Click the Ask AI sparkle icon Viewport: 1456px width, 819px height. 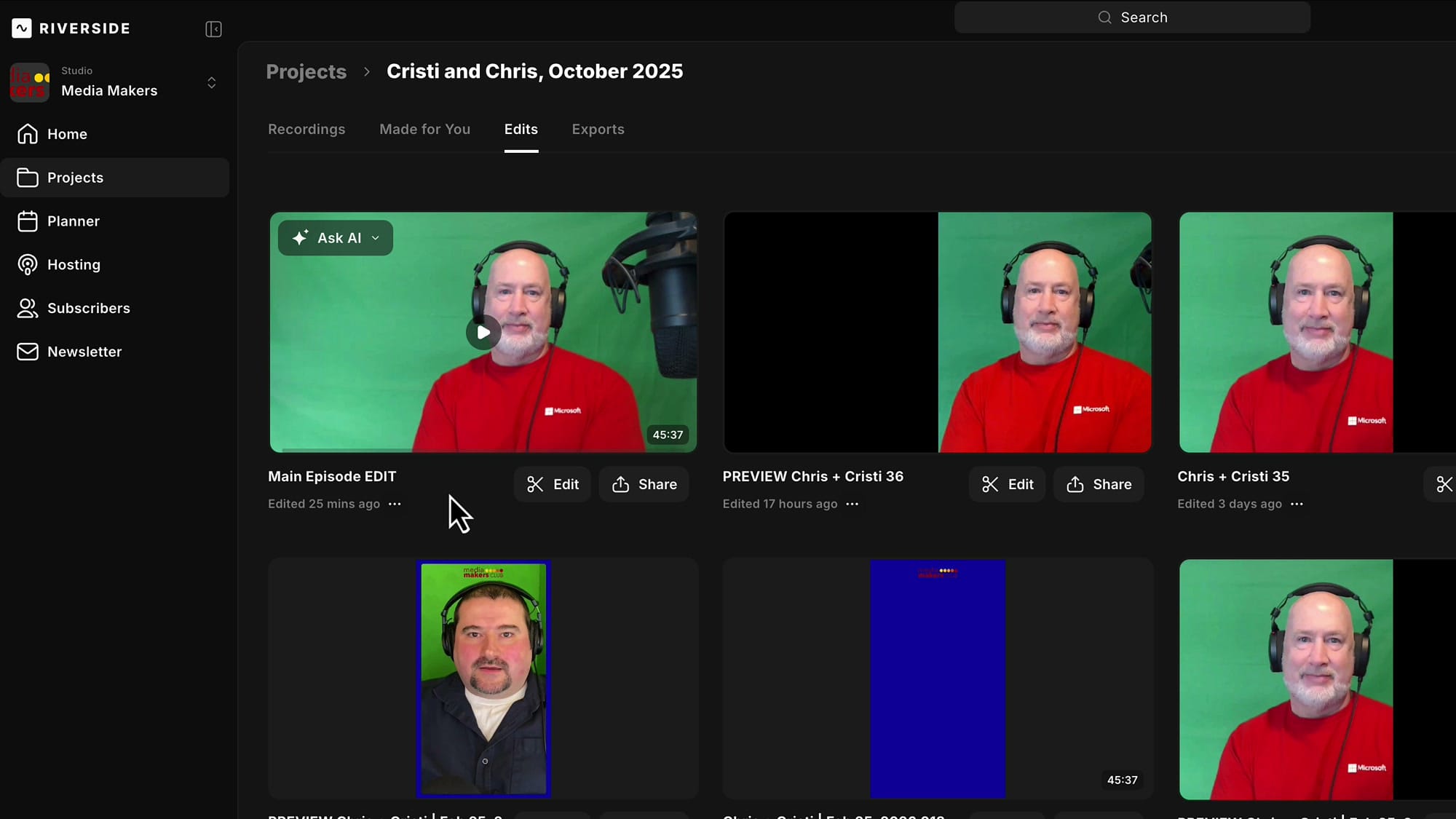300,238
